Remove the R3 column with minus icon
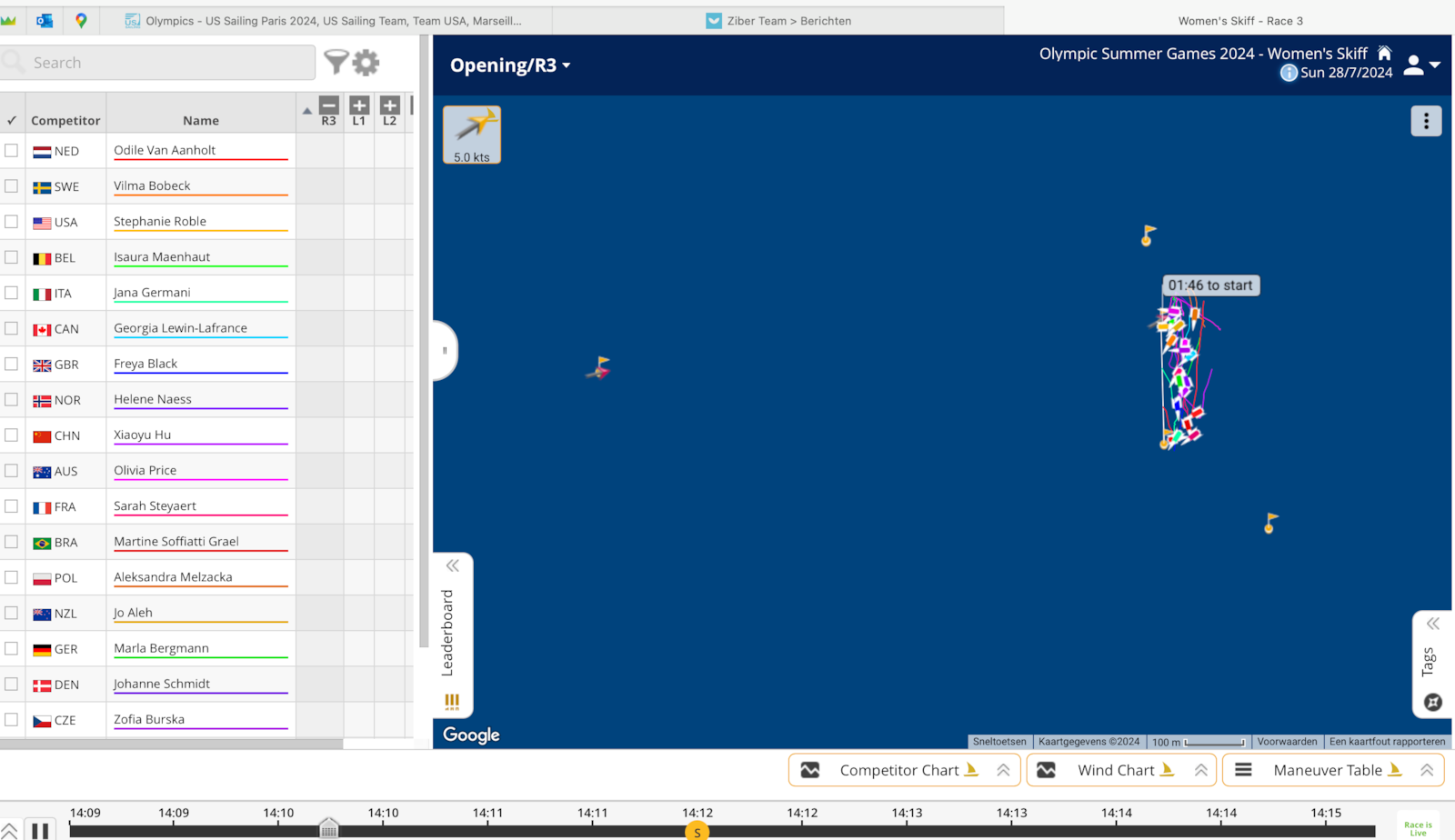Viewport: 1455px width, 840px height. [x=329, y=106]
